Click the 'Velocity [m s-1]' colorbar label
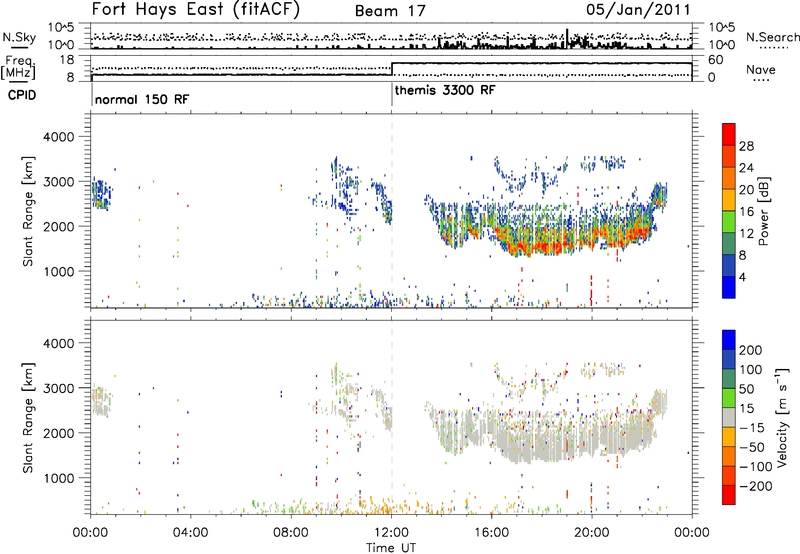 [x=782, y=418]
